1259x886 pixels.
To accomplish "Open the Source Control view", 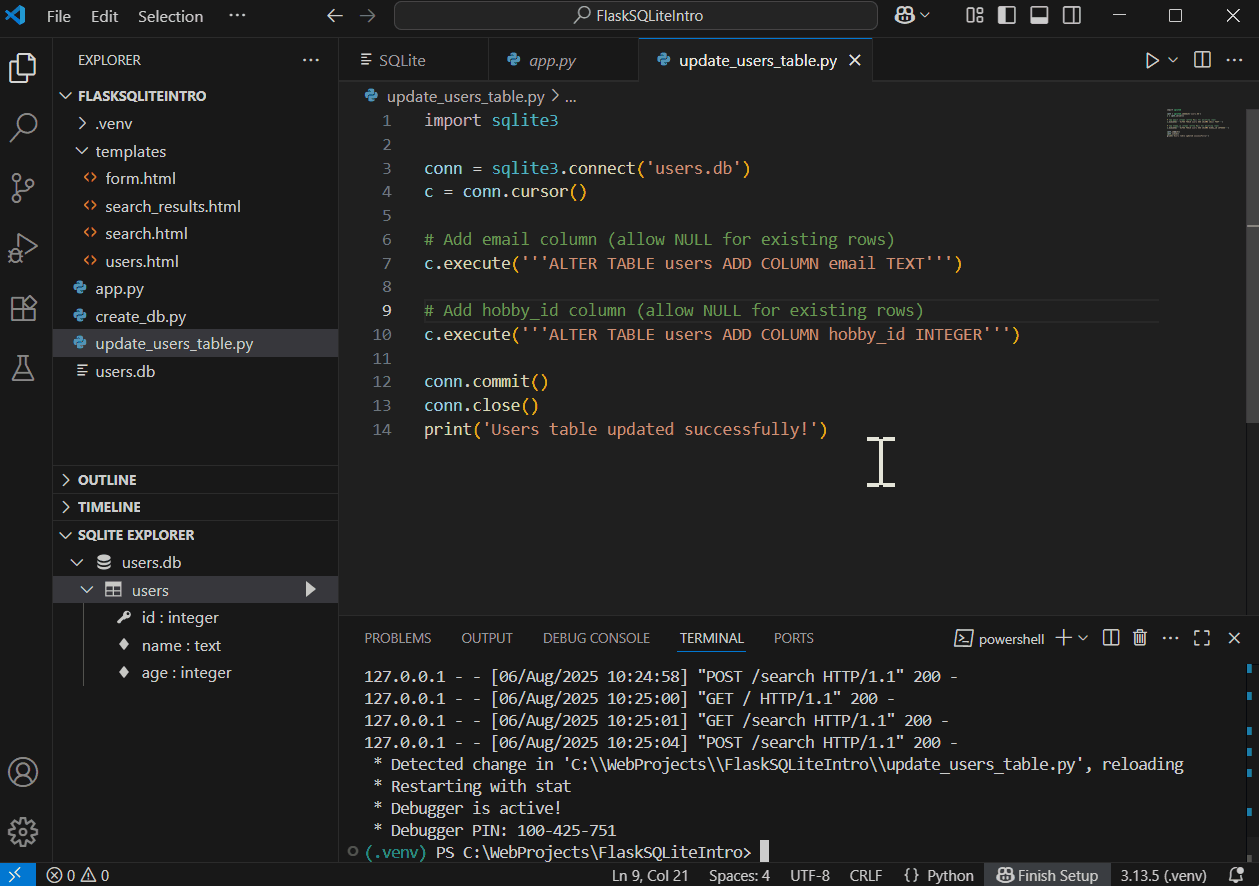I will click(23, 187).
